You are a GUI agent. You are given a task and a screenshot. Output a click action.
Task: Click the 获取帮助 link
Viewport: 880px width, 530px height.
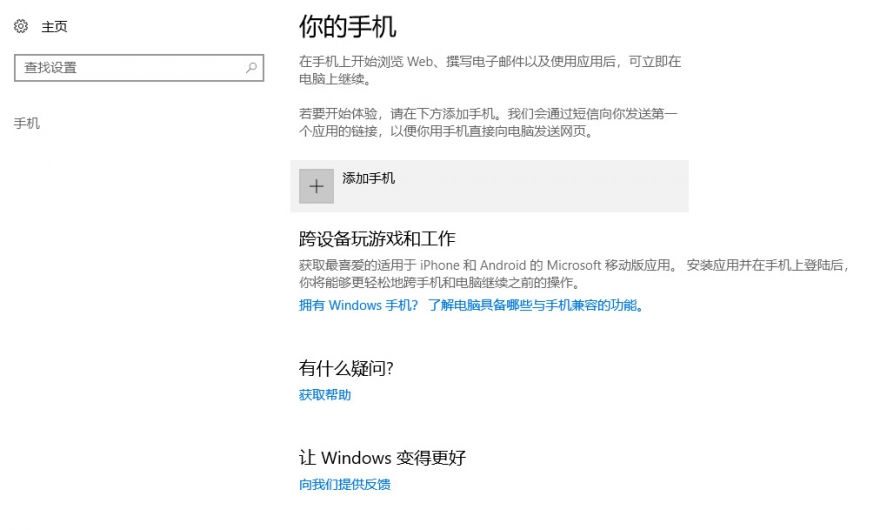click(x=325, y=395)
